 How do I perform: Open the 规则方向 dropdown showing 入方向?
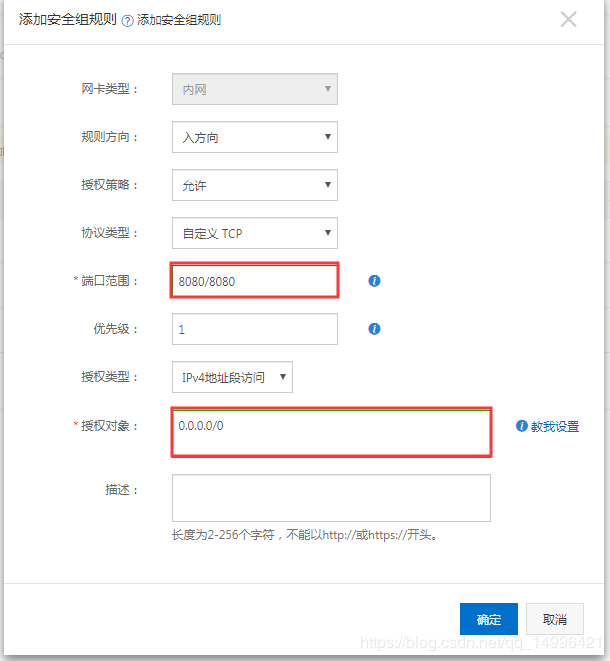point(254,137)
